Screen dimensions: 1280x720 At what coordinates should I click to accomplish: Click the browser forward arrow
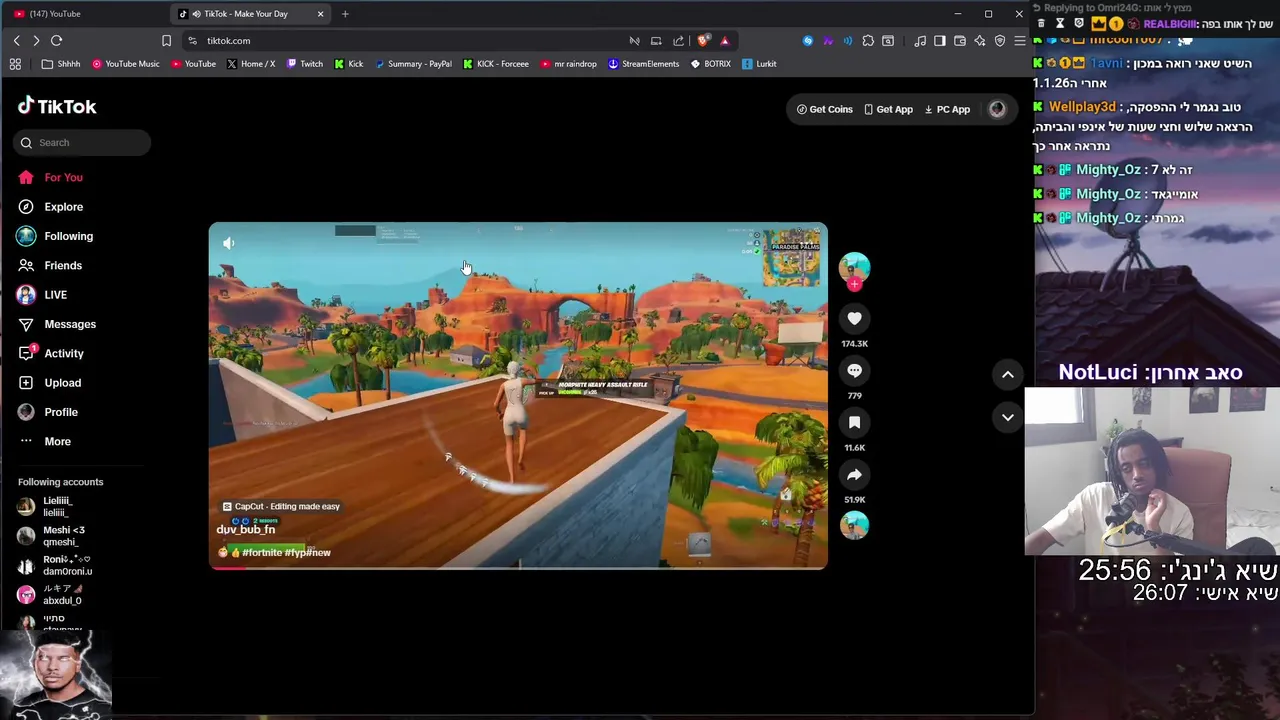[36, 41]
